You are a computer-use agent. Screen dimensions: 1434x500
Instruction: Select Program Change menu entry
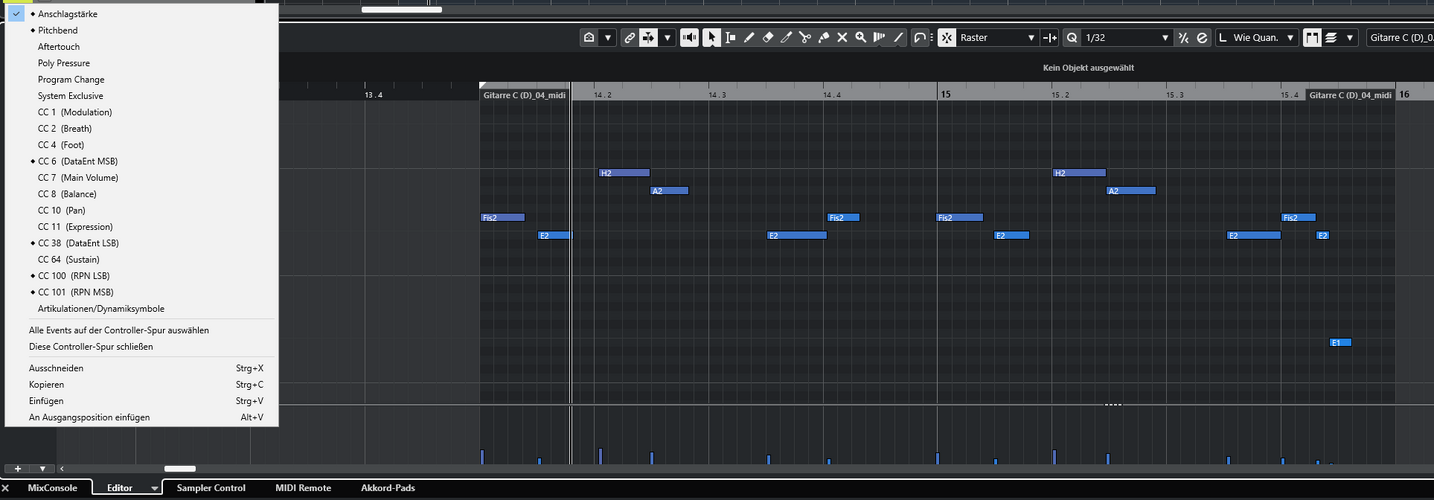pos(141,79)
